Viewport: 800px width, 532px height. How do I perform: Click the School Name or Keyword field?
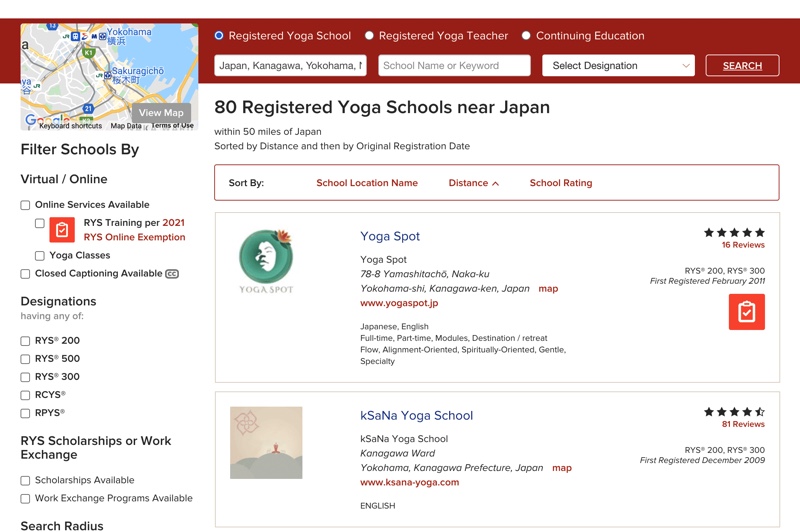[x=454, y=66]
